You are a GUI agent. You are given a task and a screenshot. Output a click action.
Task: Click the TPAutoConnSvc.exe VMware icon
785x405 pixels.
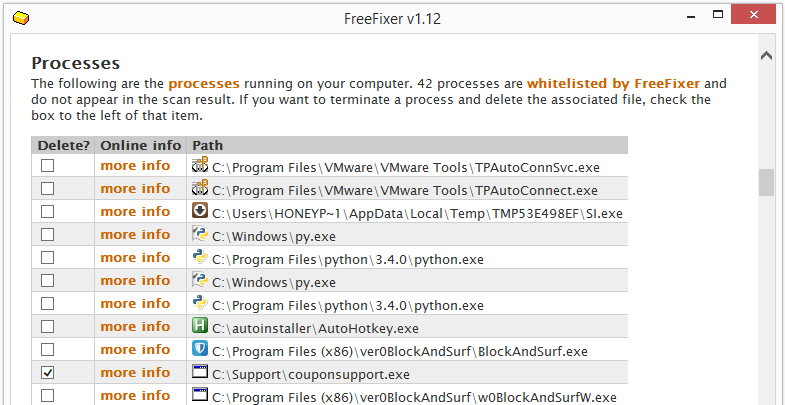[200, 165]
